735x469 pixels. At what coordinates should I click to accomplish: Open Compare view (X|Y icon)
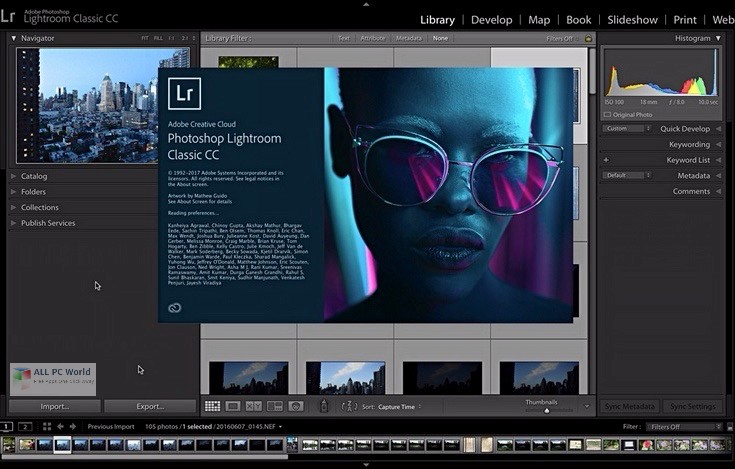click(x=254, y=406)
